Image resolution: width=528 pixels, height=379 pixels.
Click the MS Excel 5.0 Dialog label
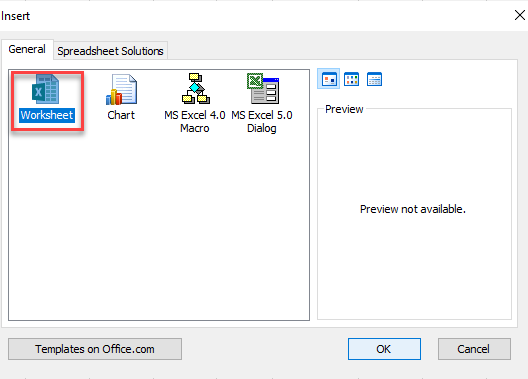(262, 122)
